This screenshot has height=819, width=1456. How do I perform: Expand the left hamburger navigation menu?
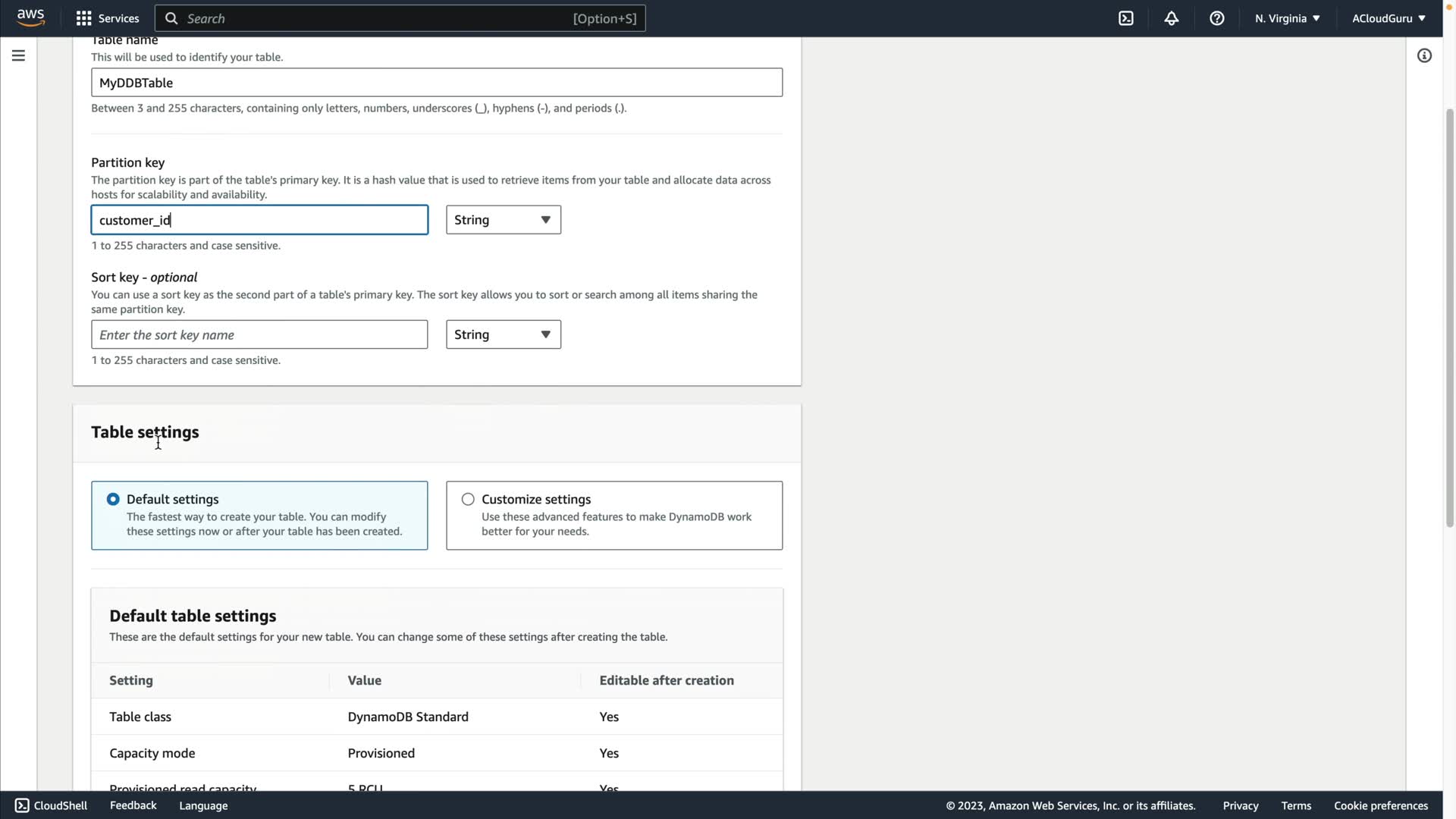pos(18,55)
